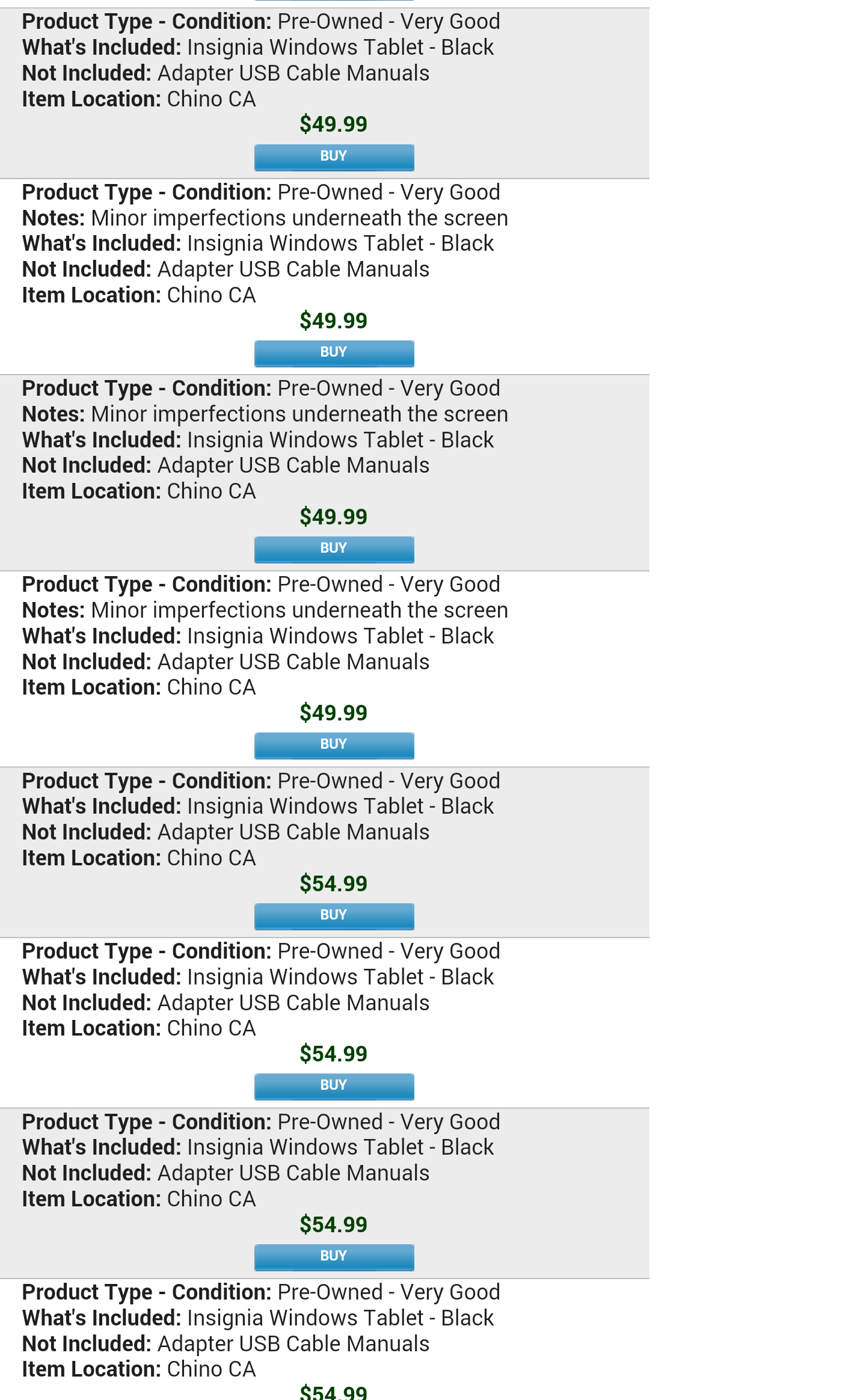Screen dimensions: 866x1400
Task: Click the partially visible $54.99 price at bottom
Action: tap(334, 1392)
